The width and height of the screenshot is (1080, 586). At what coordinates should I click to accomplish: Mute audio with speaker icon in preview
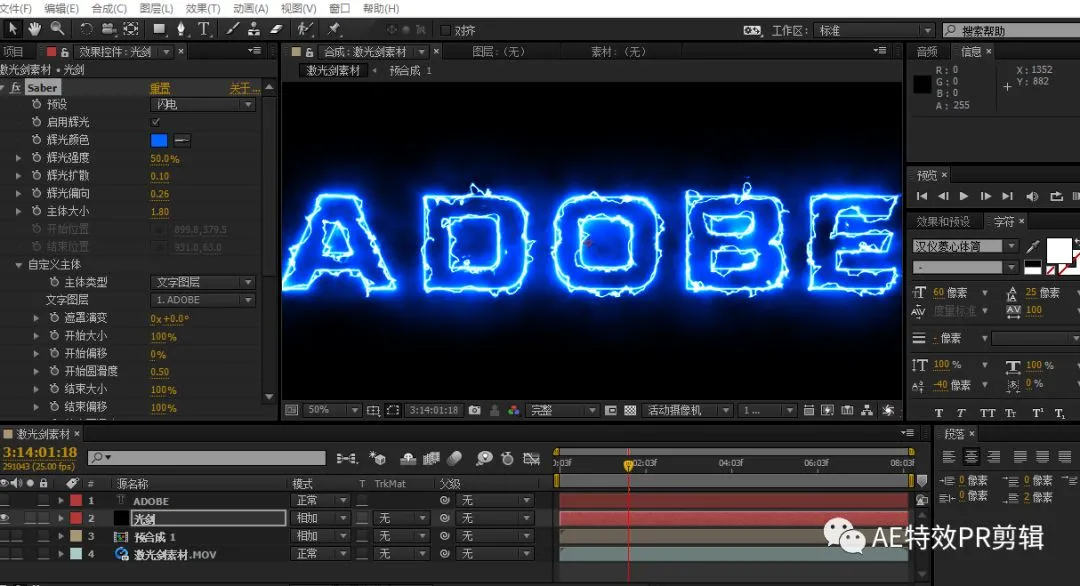[x=1032, y=196]
